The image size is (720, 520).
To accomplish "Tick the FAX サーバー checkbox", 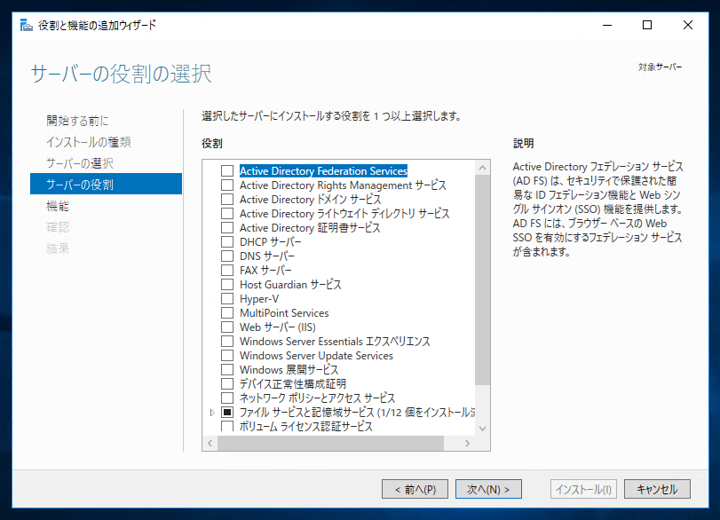I will 227,270.
